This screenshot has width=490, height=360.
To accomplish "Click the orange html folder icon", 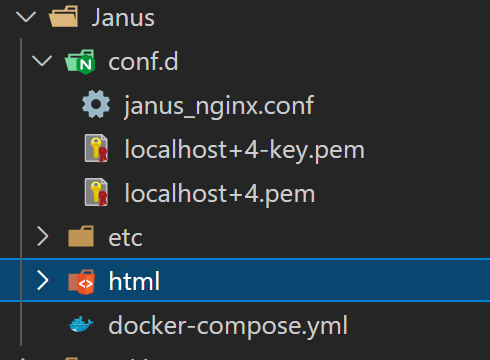I will click(x=82, y=282).
